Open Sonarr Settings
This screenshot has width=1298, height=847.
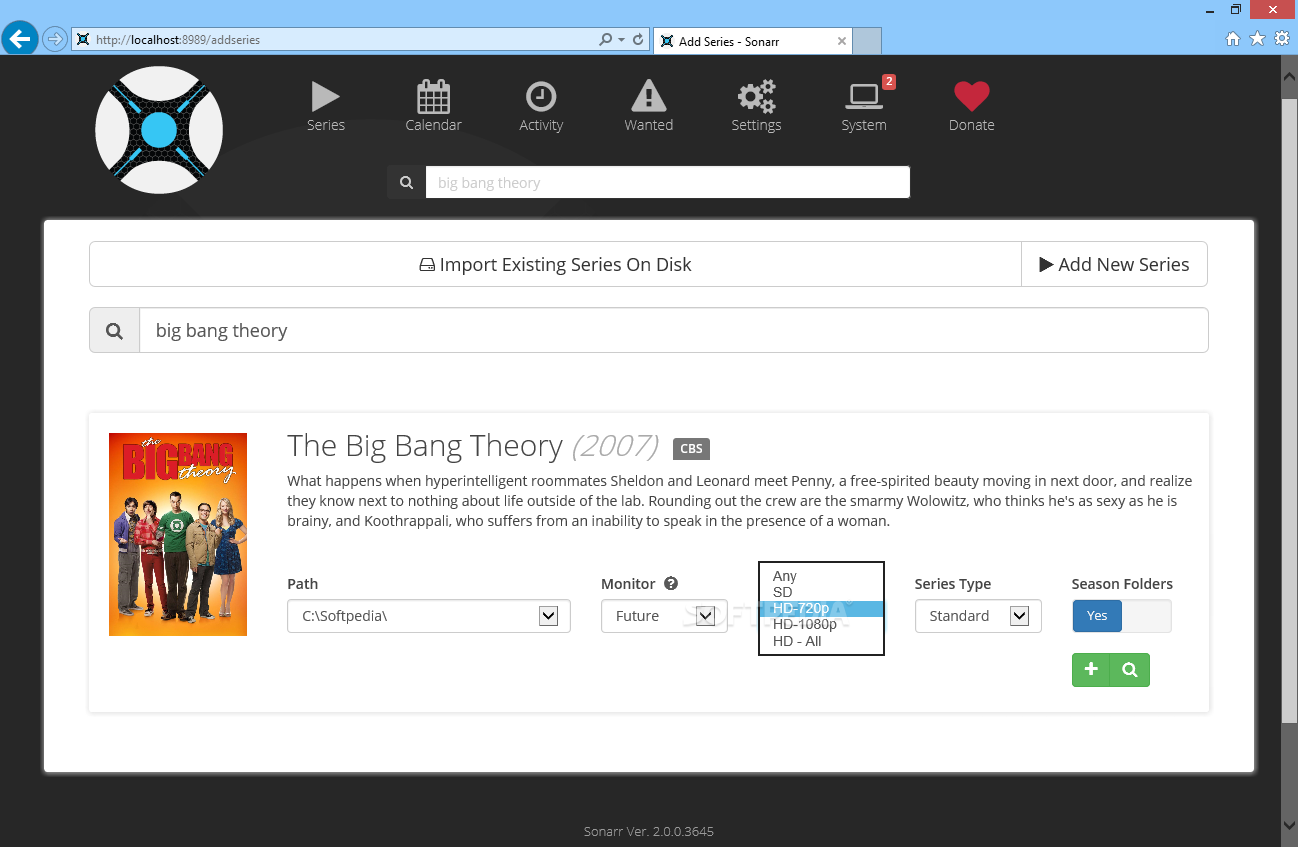point(756,107)
